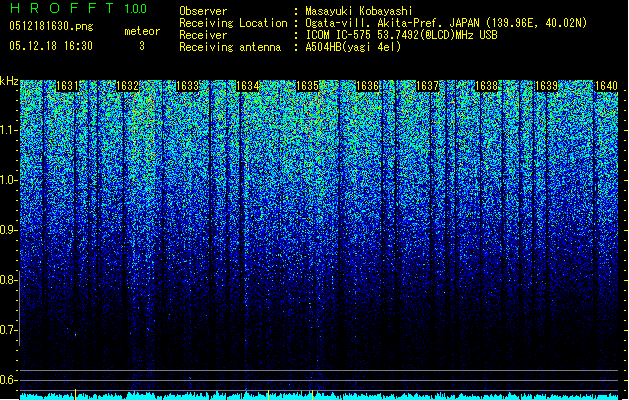Screen dimensions: 629x400
Task: Click the 1631 time marker
Action: [67, 86]
